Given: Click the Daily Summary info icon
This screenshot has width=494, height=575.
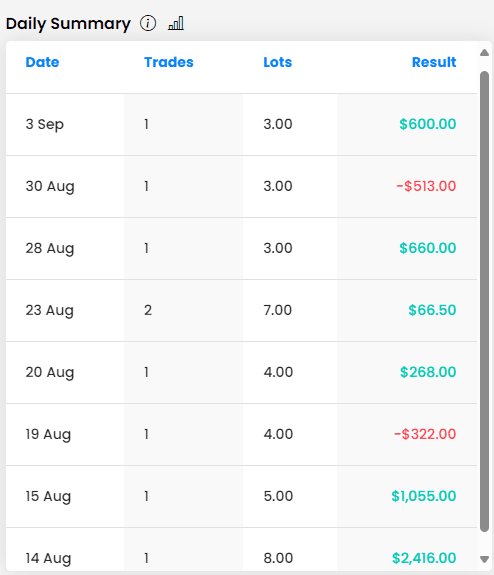Looking at the screenshot, I should pos(148,23).
